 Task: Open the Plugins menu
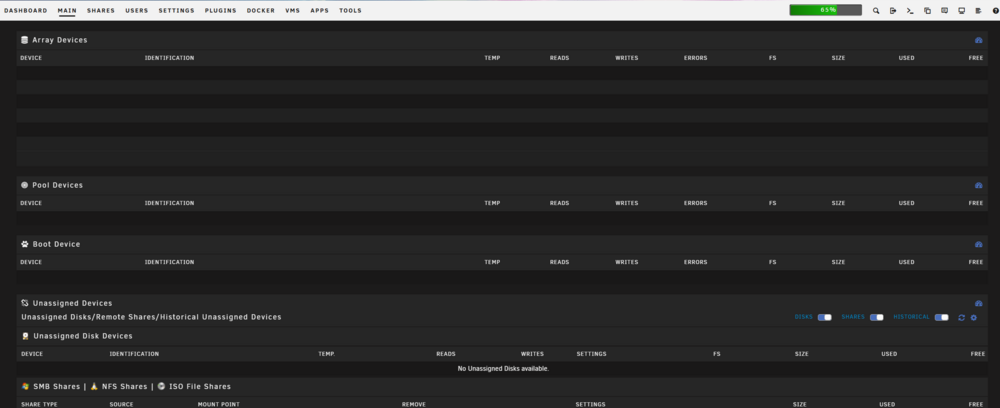pos(221,11)
